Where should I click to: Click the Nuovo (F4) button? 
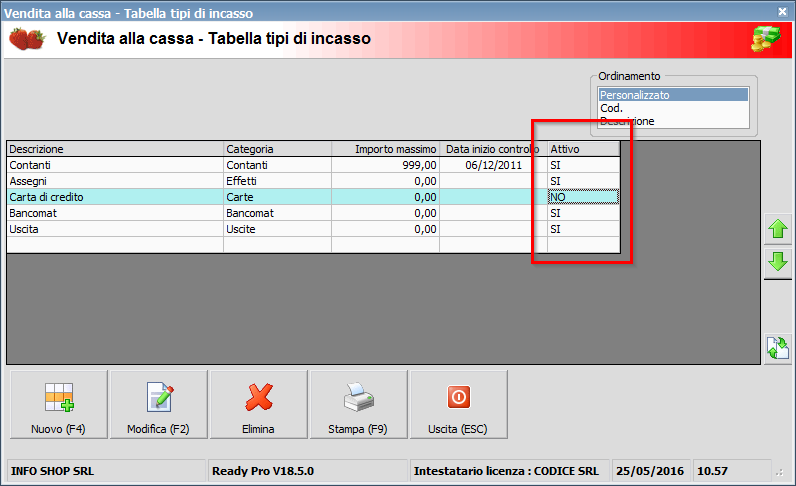[x=59, y=404]
